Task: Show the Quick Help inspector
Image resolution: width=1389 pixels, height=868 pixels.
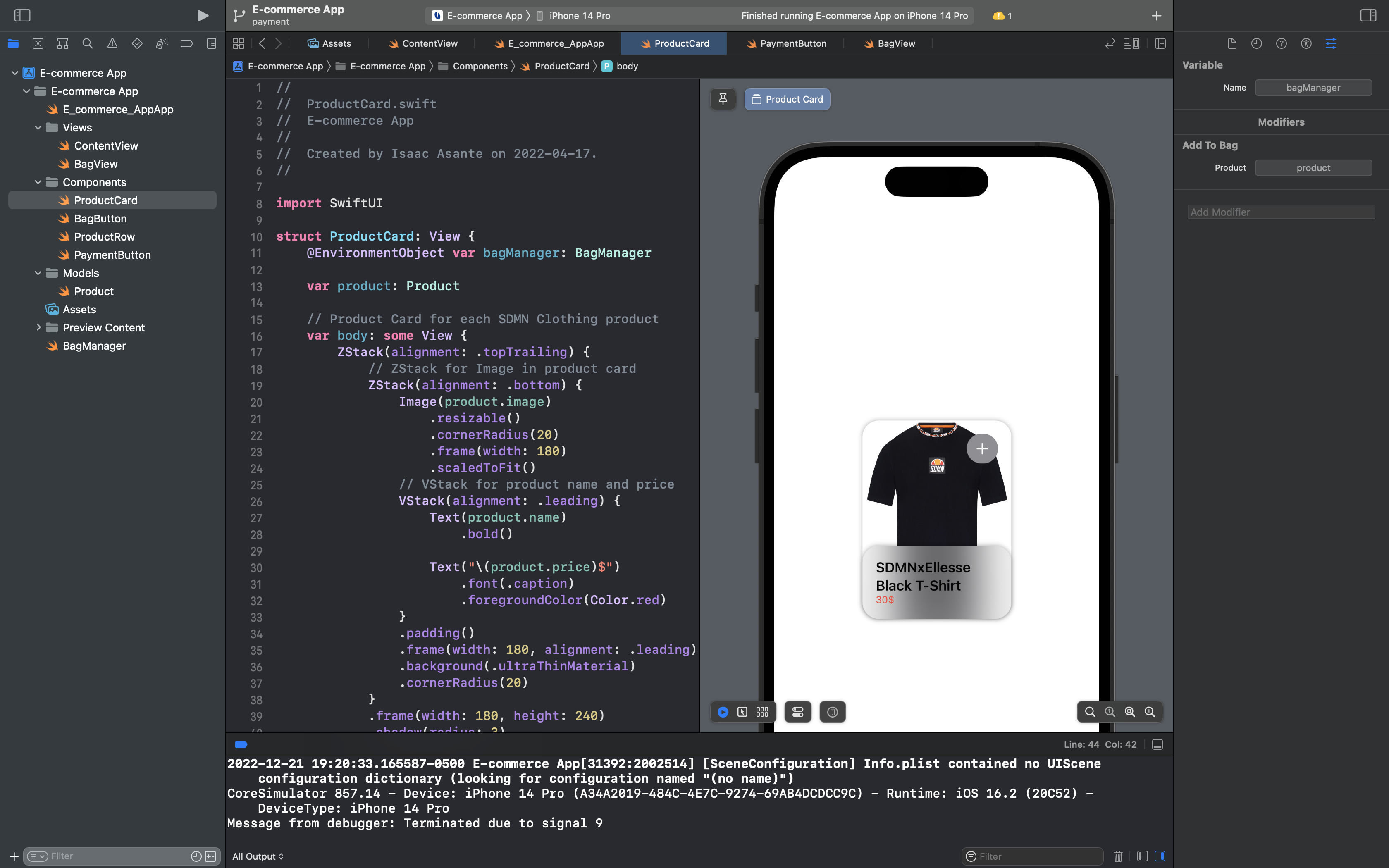Action: [1281, 44]
